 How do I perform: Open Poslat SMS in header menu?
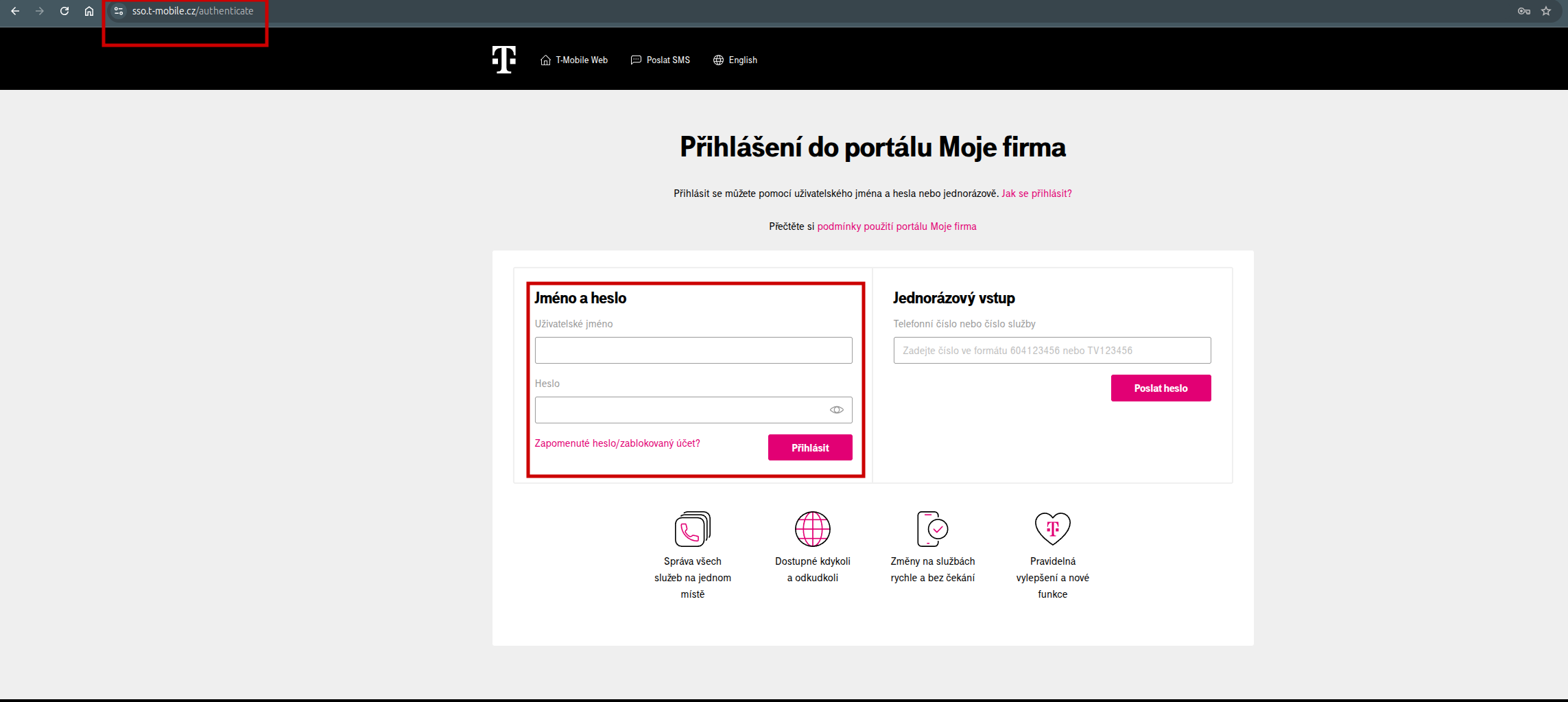[661, 60]
